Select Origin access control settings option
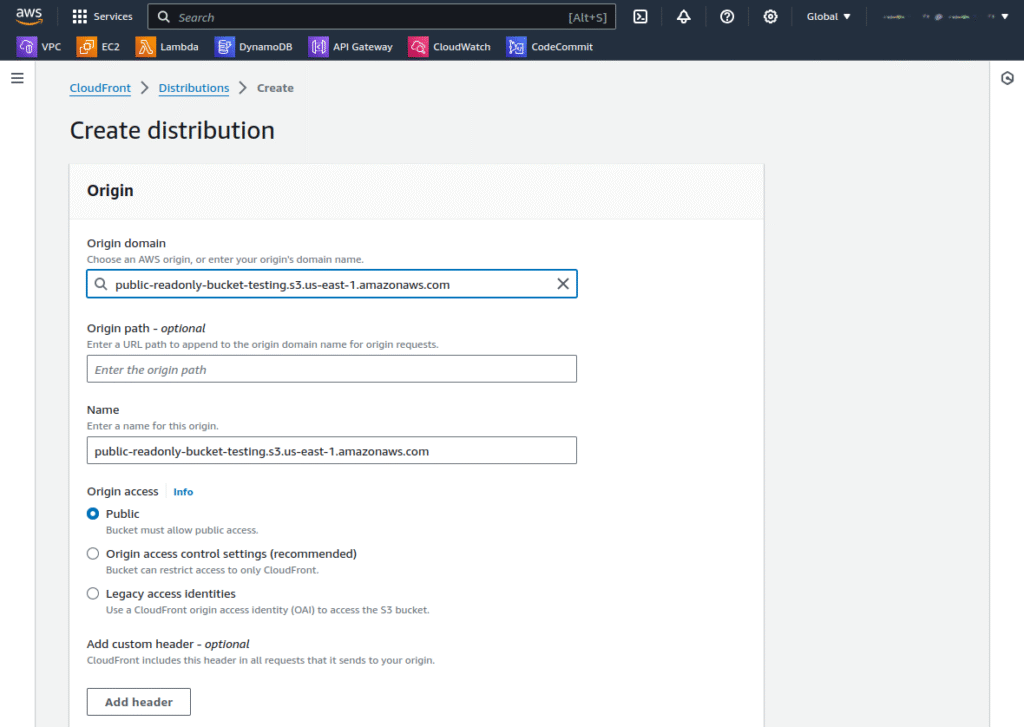 93,553
